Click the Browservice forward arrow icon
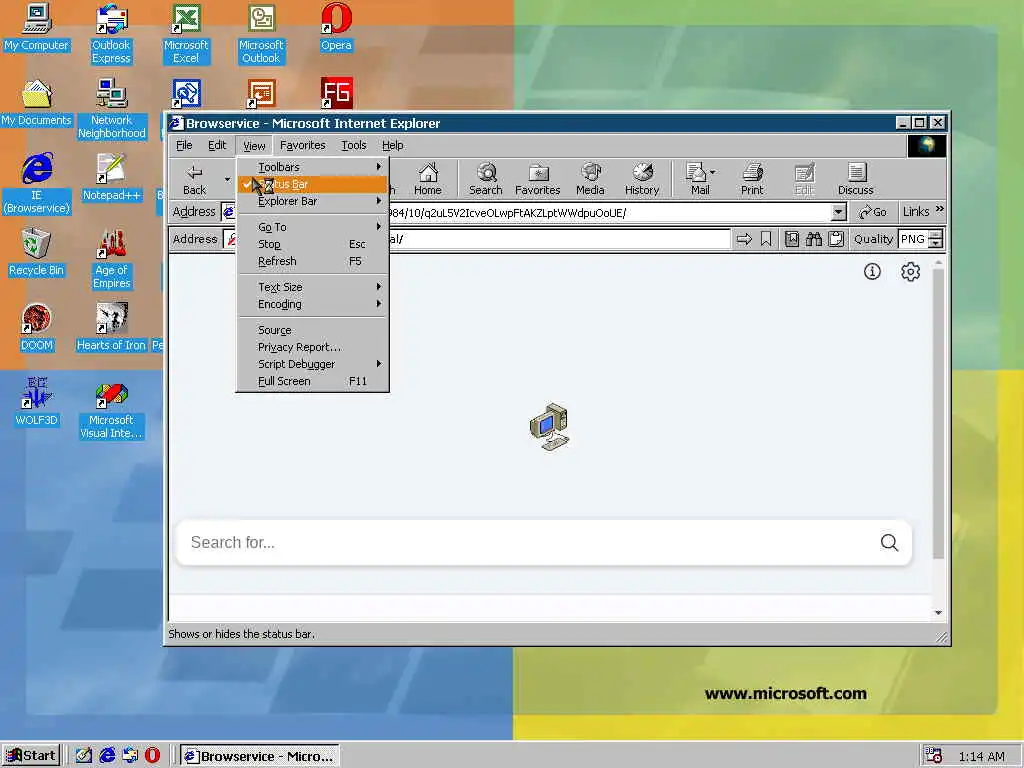Viewport: 1024px width, 768px height. pyautogui.click(x=744, y=239)
